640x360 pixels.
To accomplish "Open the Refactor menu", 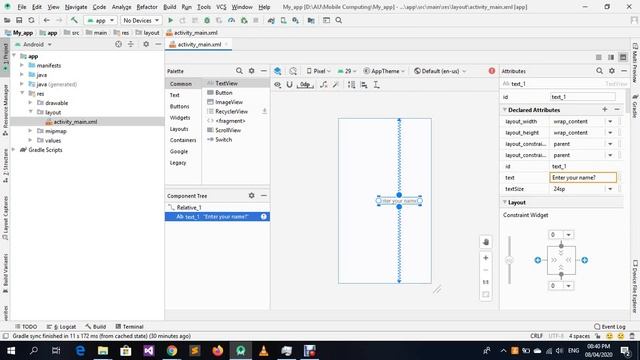I will (147, 7).
